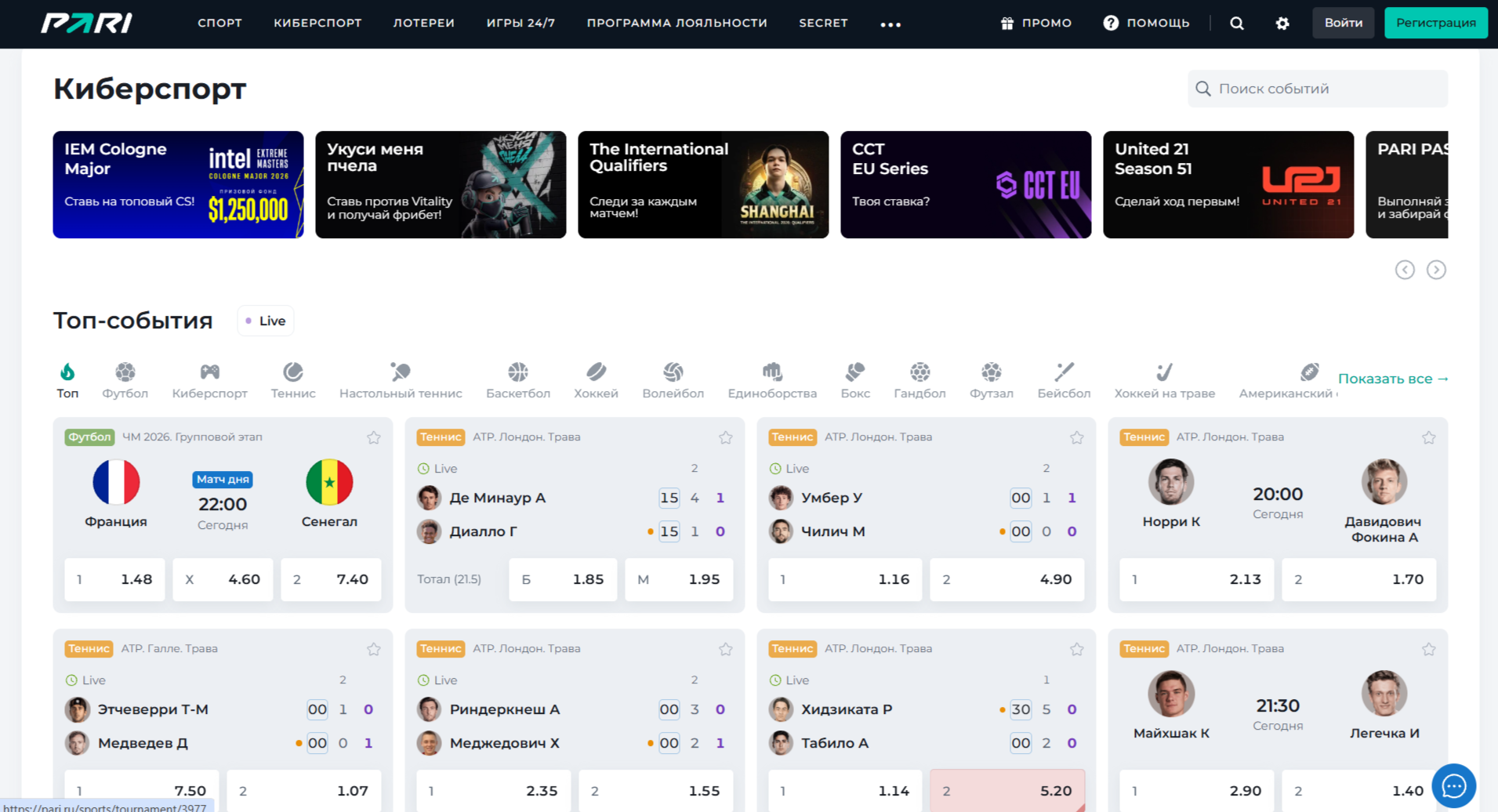Open the CCT EU Series banner
The image size is (1498, 812).
coord(966,184)
